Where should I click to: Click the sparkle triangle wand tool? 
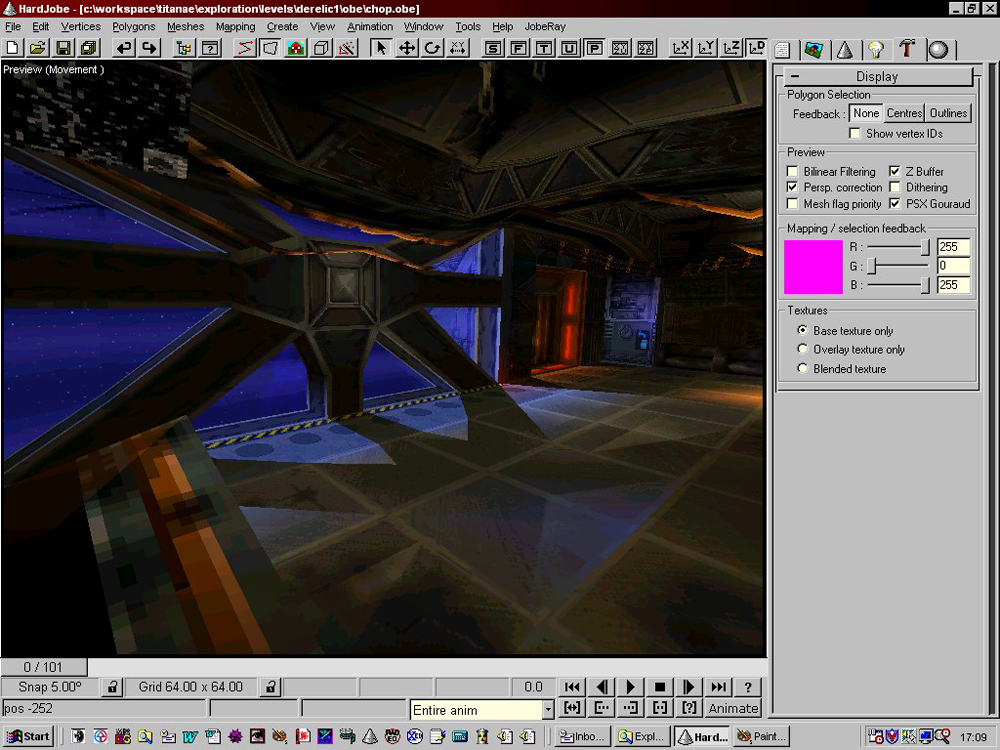tap(347, 48)
